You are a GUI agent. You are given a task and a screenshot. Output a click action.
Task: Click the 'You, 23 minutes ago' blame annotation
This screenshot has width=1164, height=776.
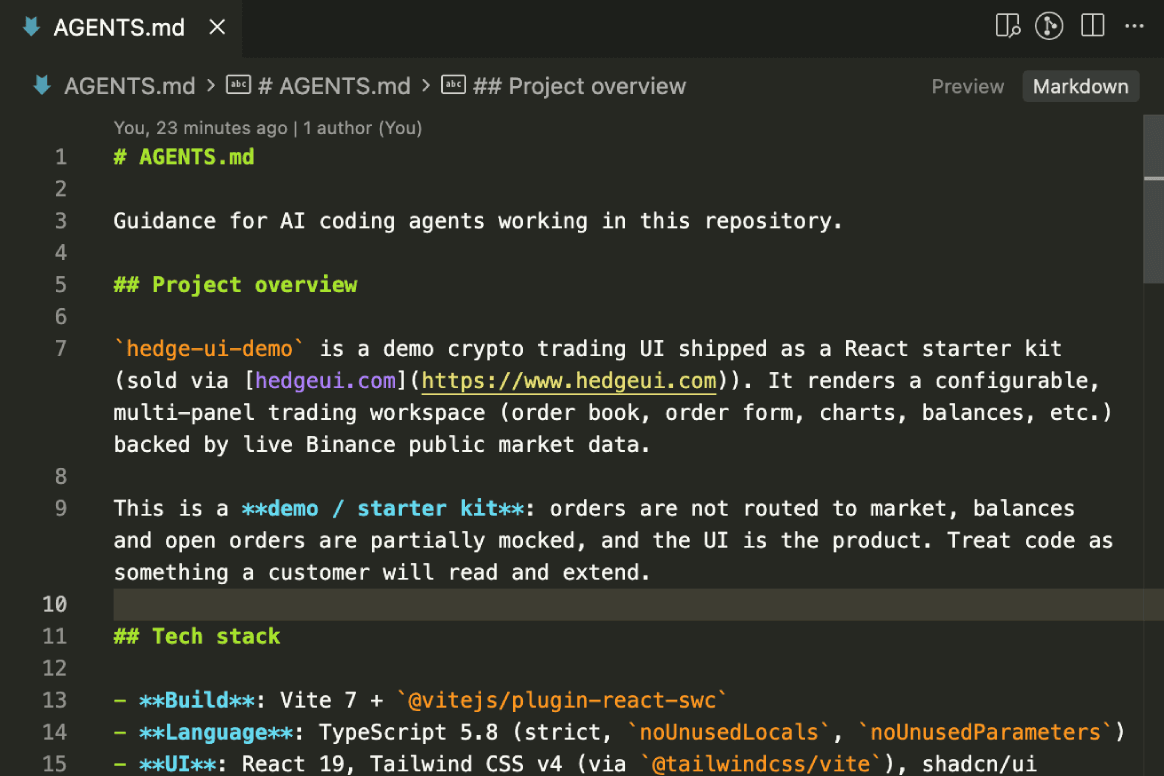(267, 128)
